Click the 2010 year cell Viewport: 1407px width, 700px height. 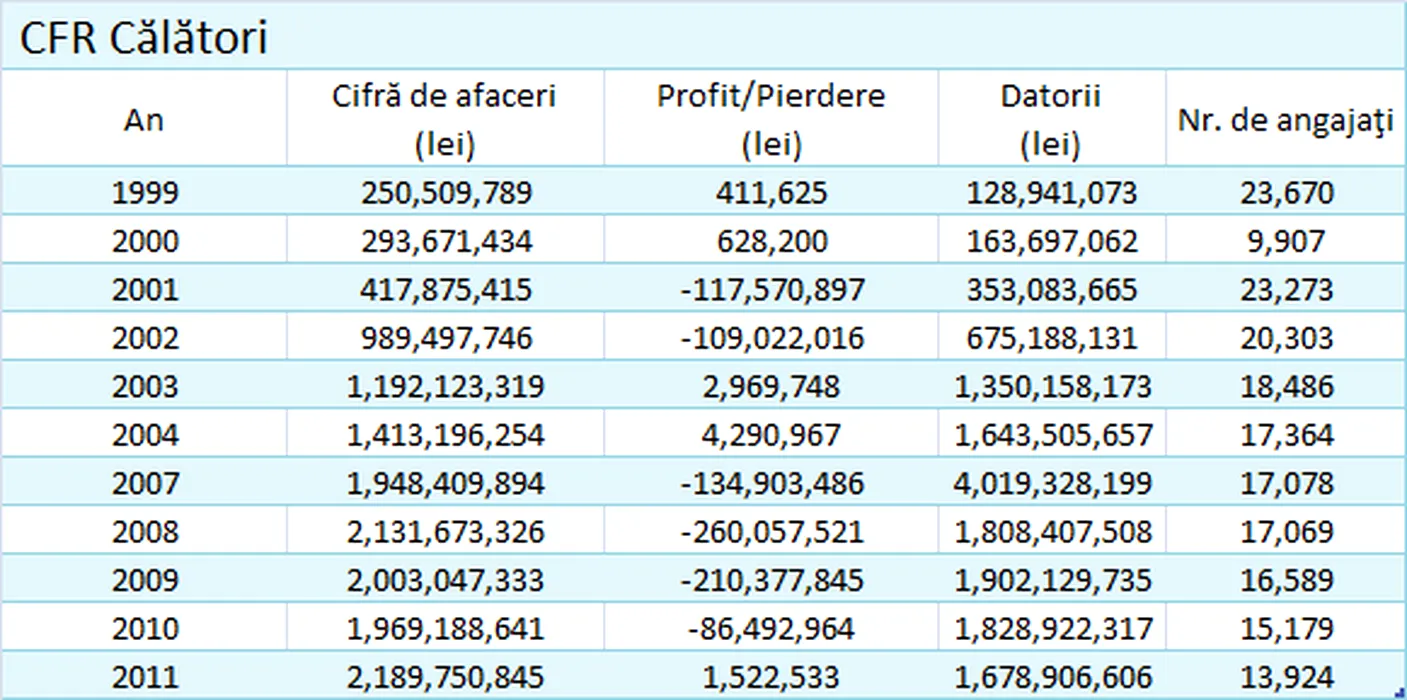[144, 629]
